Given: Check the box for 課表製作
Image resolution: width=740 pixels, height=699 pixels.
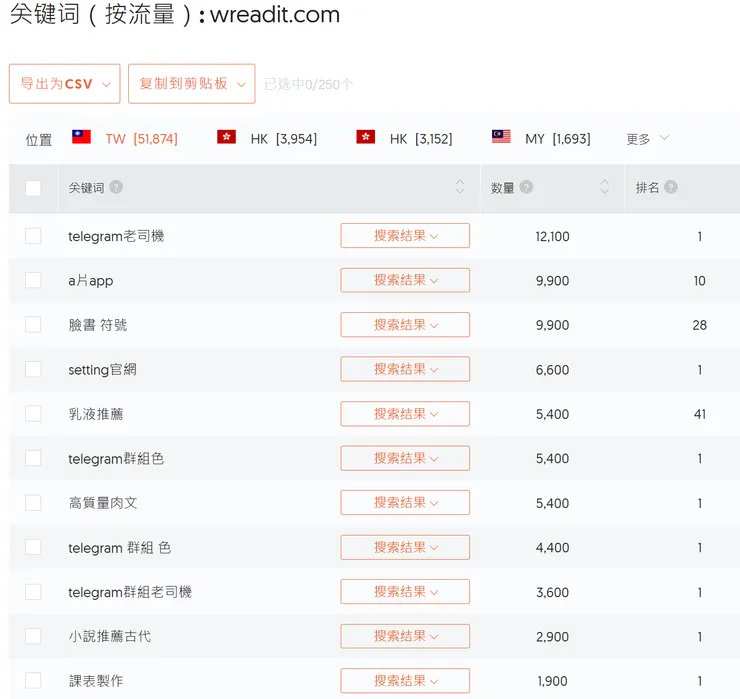Looking at the screenshot, I should pos(33,681).
